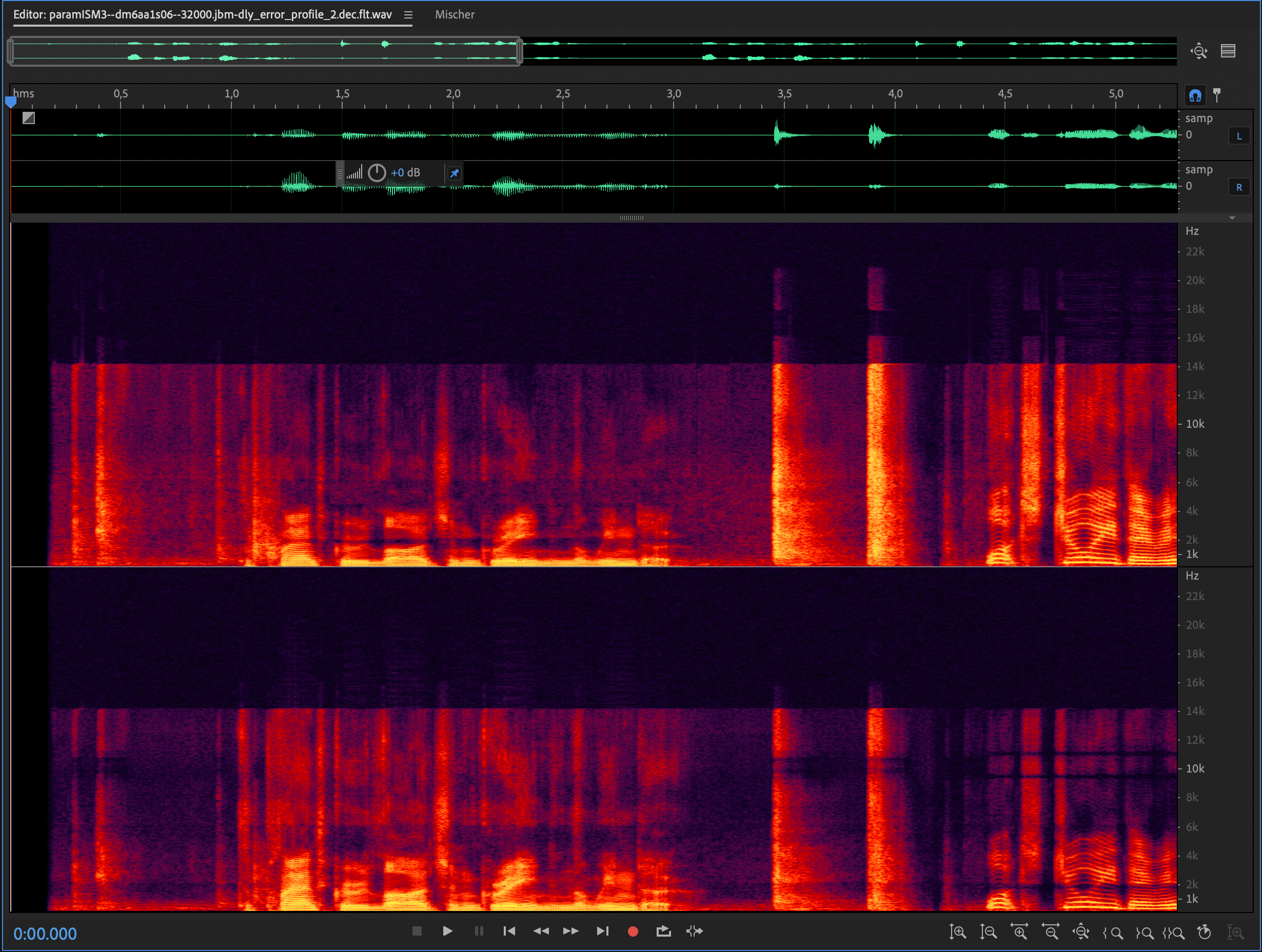
Task: Click the +0 dB gain value
Action: point(405,173)
